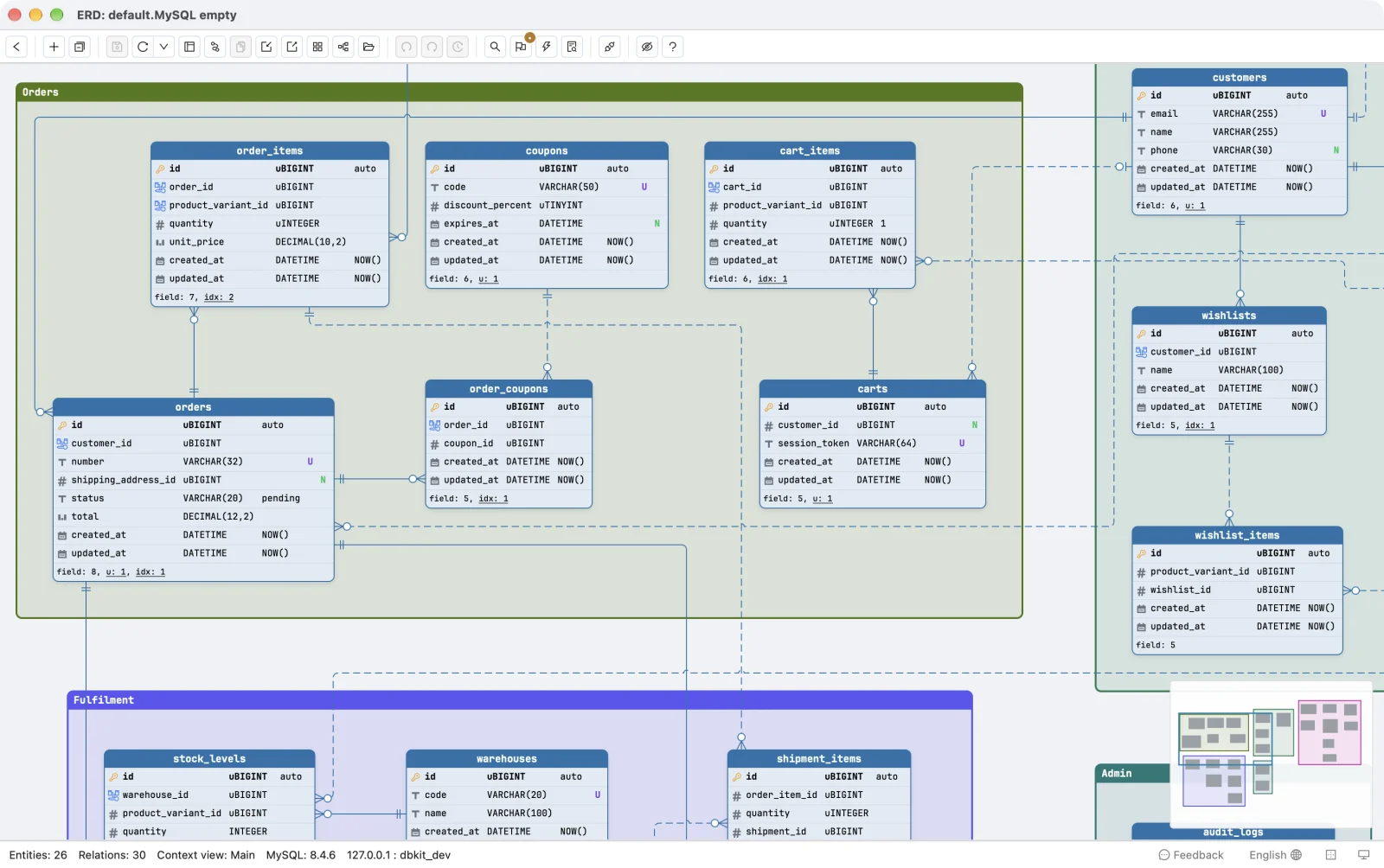Click the Orders group title bar

[x=519, y=93]
